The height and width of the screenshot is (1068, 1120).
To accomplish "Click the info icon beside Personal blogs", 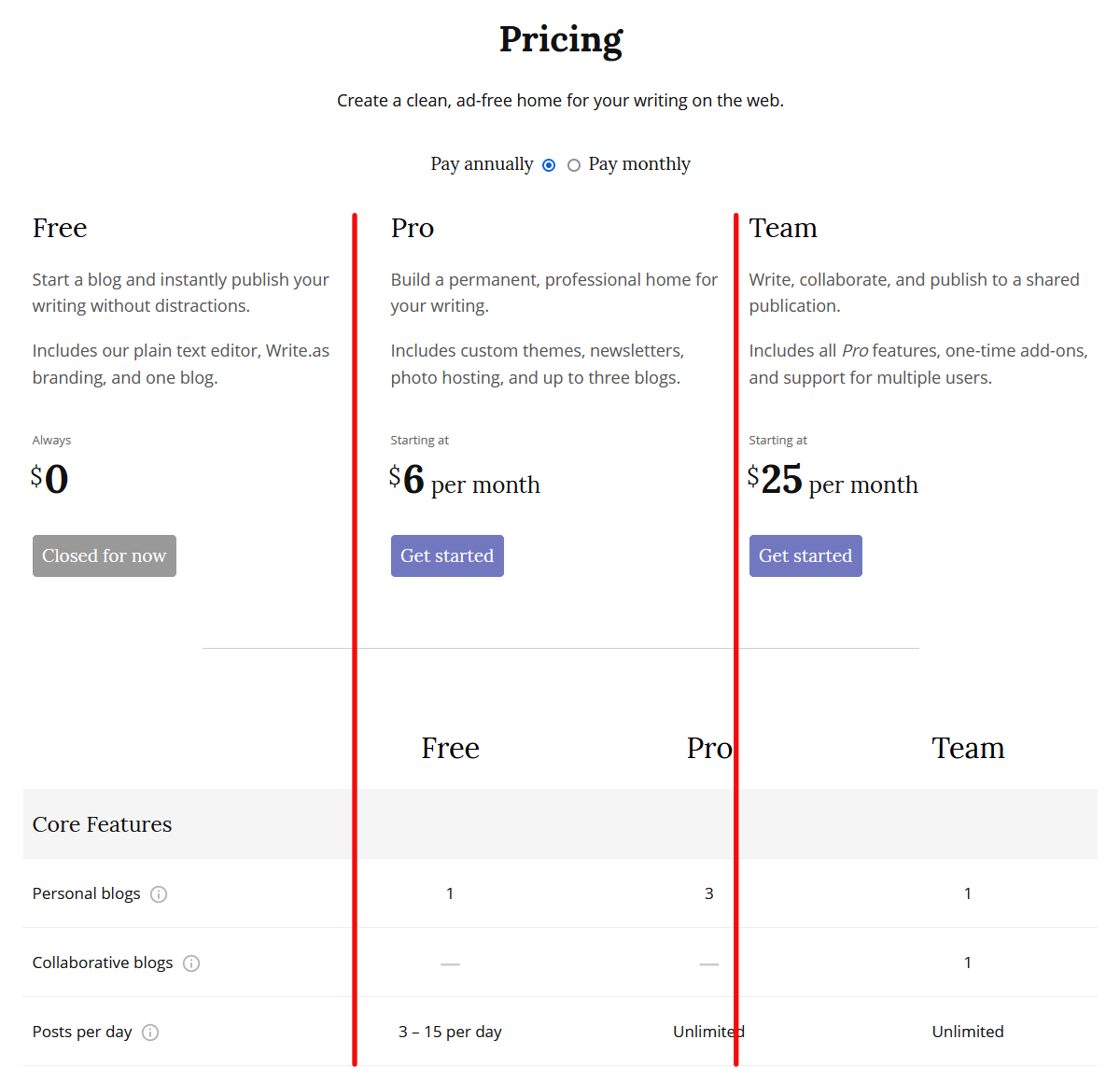I will [159, 894].
